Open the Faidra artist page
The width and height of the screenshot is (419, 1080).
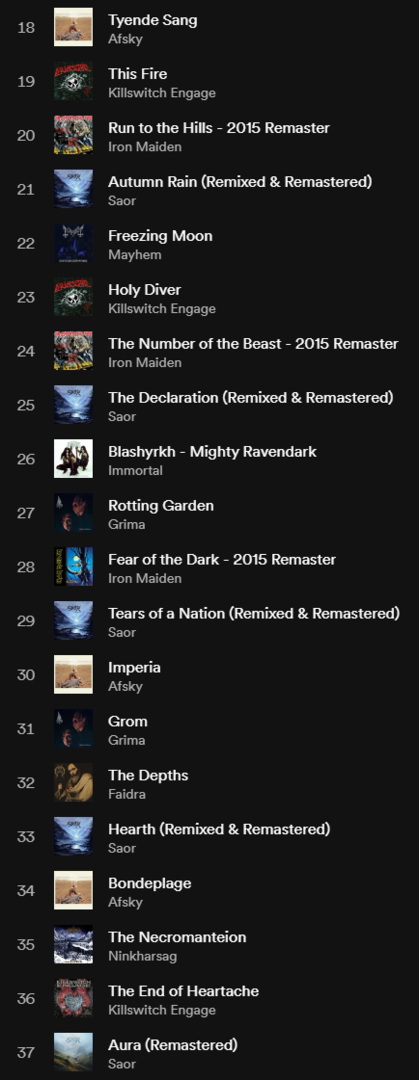pos(126,794)
